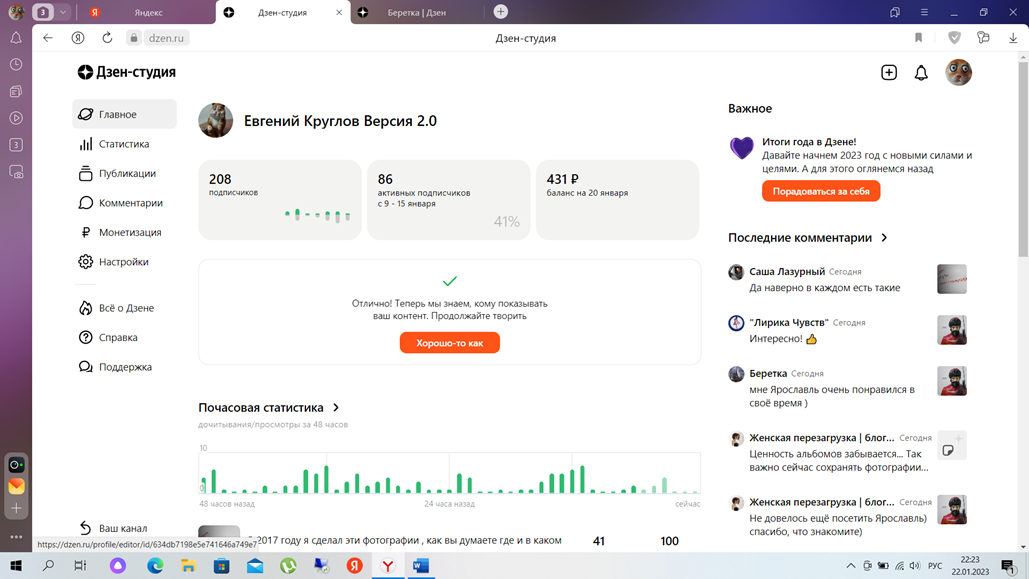Click the site lock icon

point(134,38)
